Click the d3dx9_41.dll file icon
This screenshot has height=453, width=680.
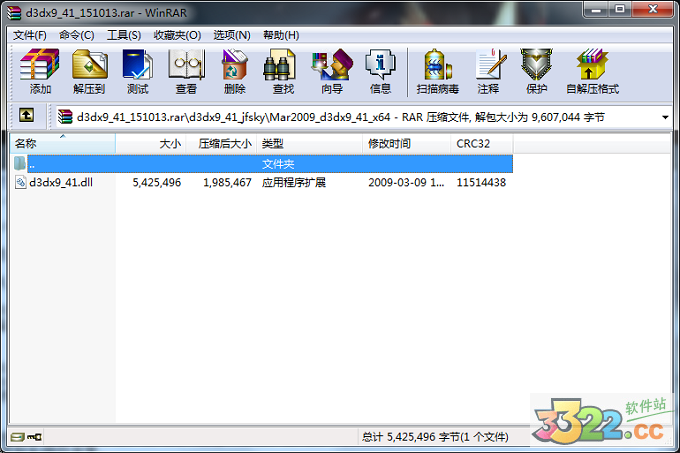(x=20, y=182)
